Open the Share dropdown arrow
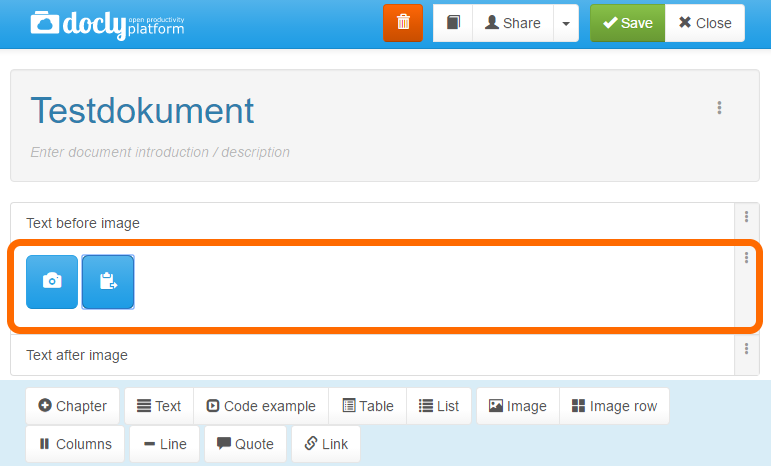771x466 pixels. (x=566, y=23)
